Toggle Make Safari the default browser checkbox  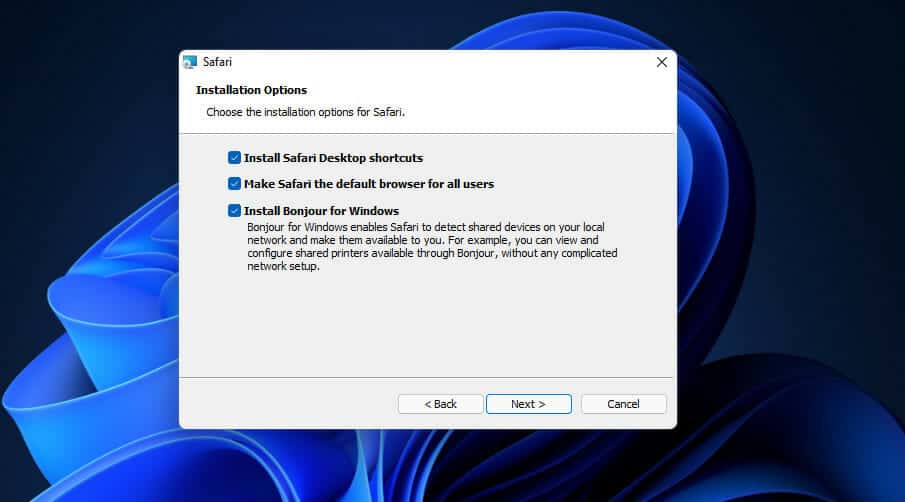(x=234, y=184)
